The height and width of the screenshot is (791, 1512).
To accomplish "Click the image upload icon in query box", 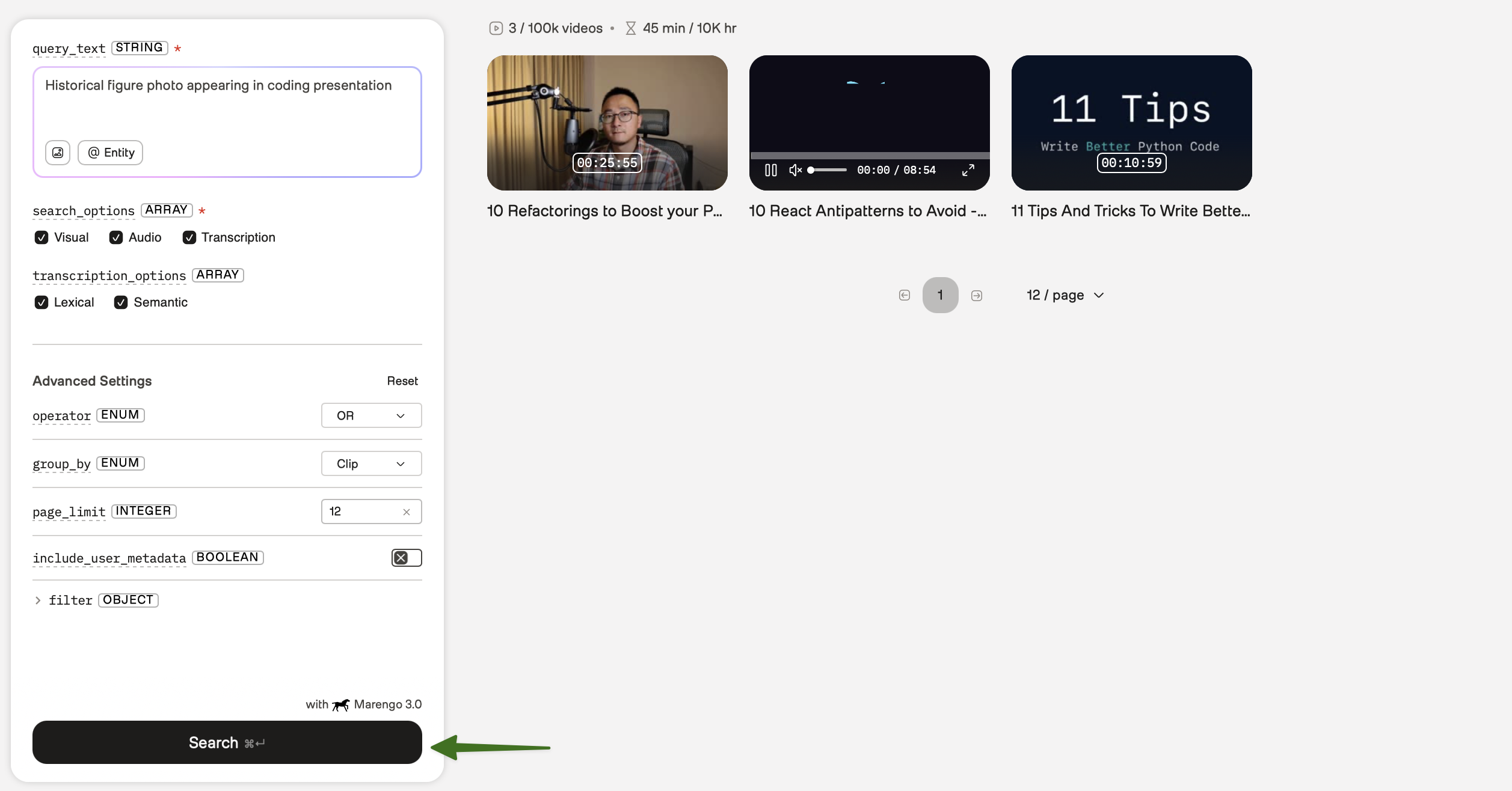I will tap(58, 153).
